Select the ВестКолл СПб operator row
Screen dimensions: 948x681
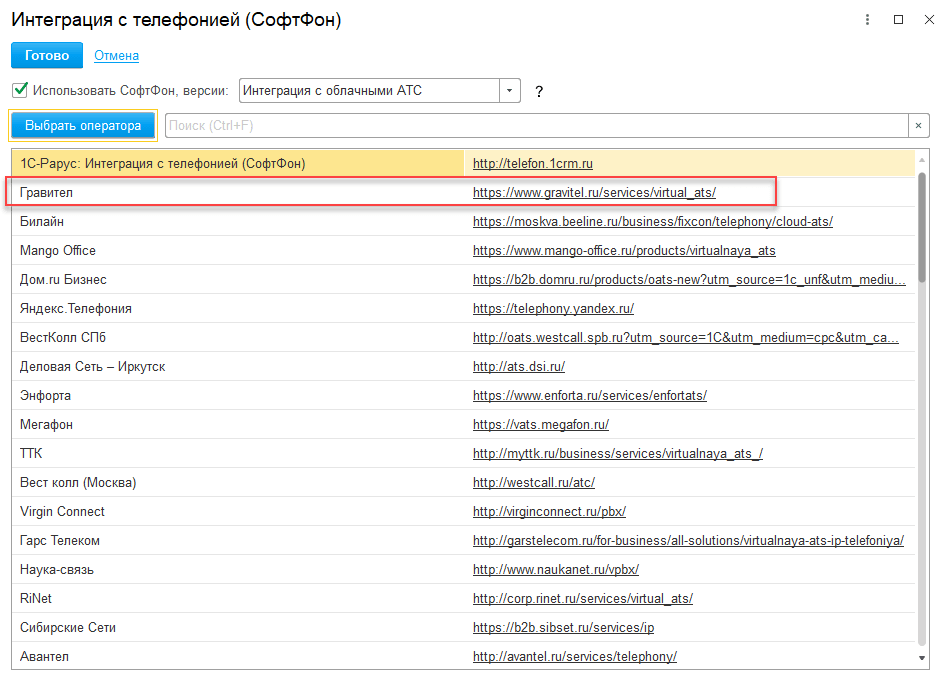tap(463, 337)
